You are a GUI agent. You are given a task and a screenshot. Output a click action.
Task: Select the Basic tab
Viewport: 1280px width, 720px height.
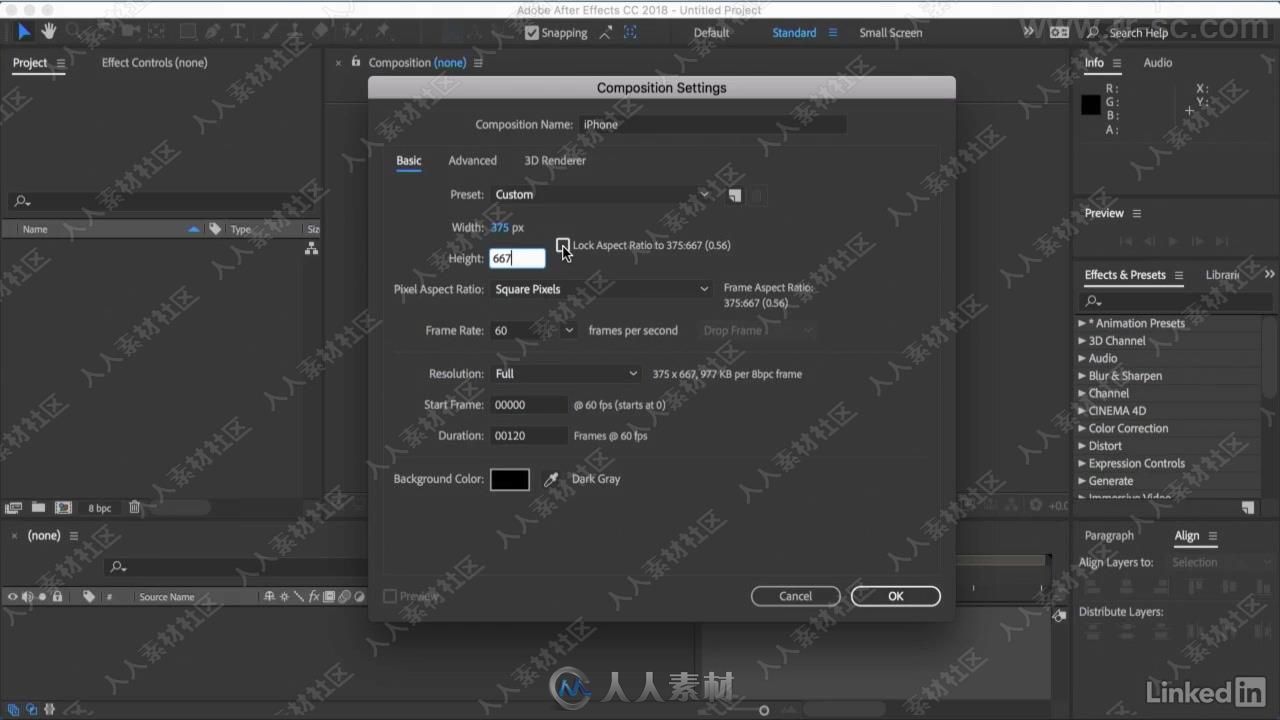409,160
